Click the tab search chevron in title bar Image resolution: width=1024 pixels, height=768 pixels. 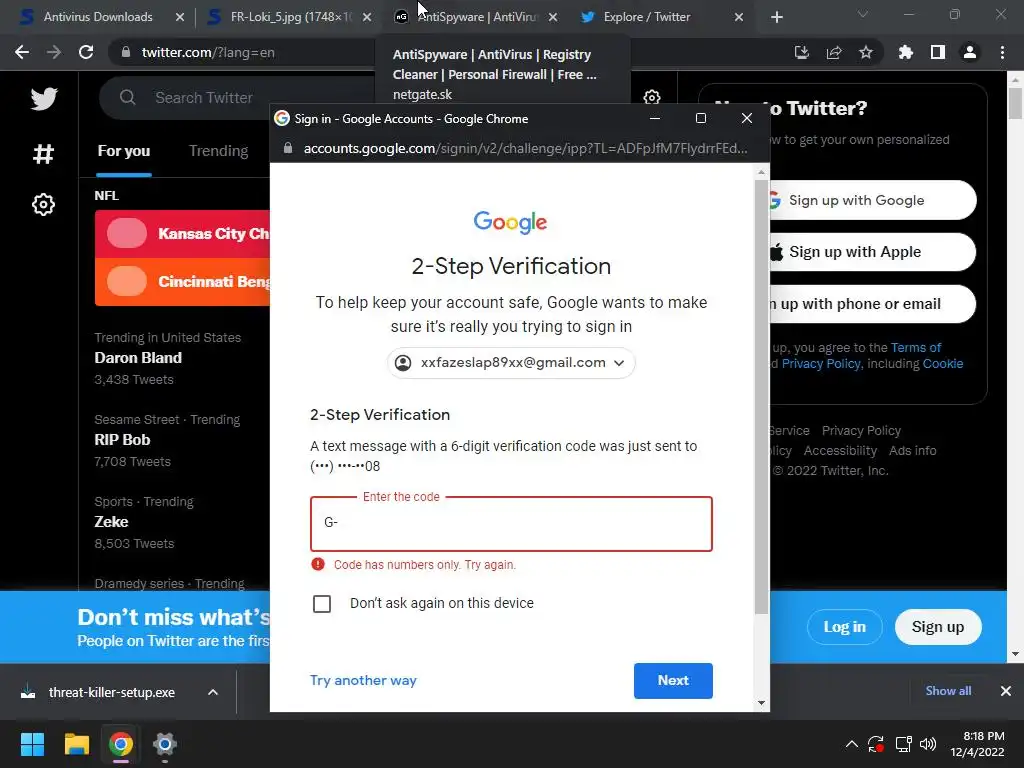(x=862, y=14)
